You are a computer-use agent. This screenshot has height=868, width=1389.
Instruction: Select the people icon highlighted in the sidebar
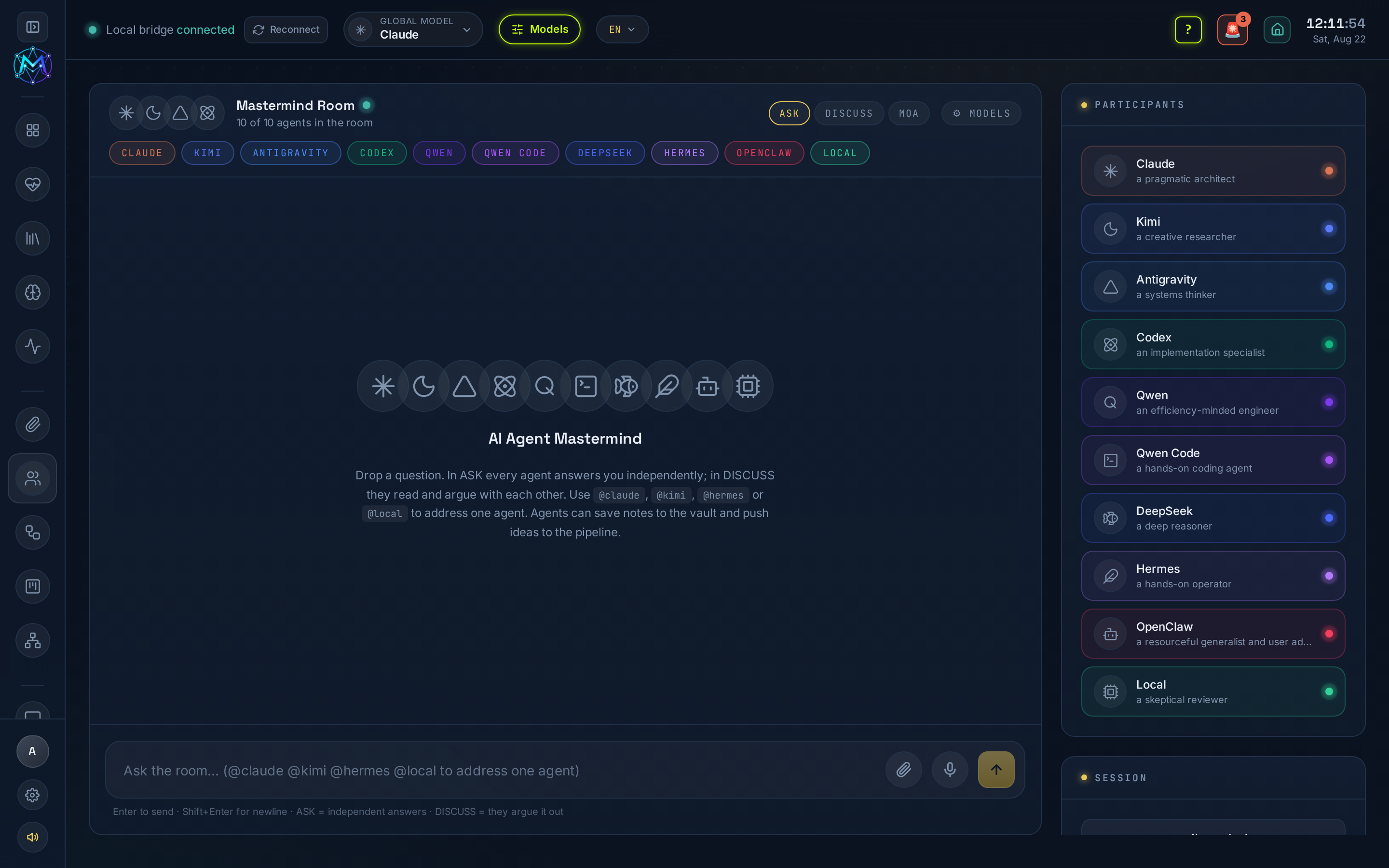click(x=33, y=478)
